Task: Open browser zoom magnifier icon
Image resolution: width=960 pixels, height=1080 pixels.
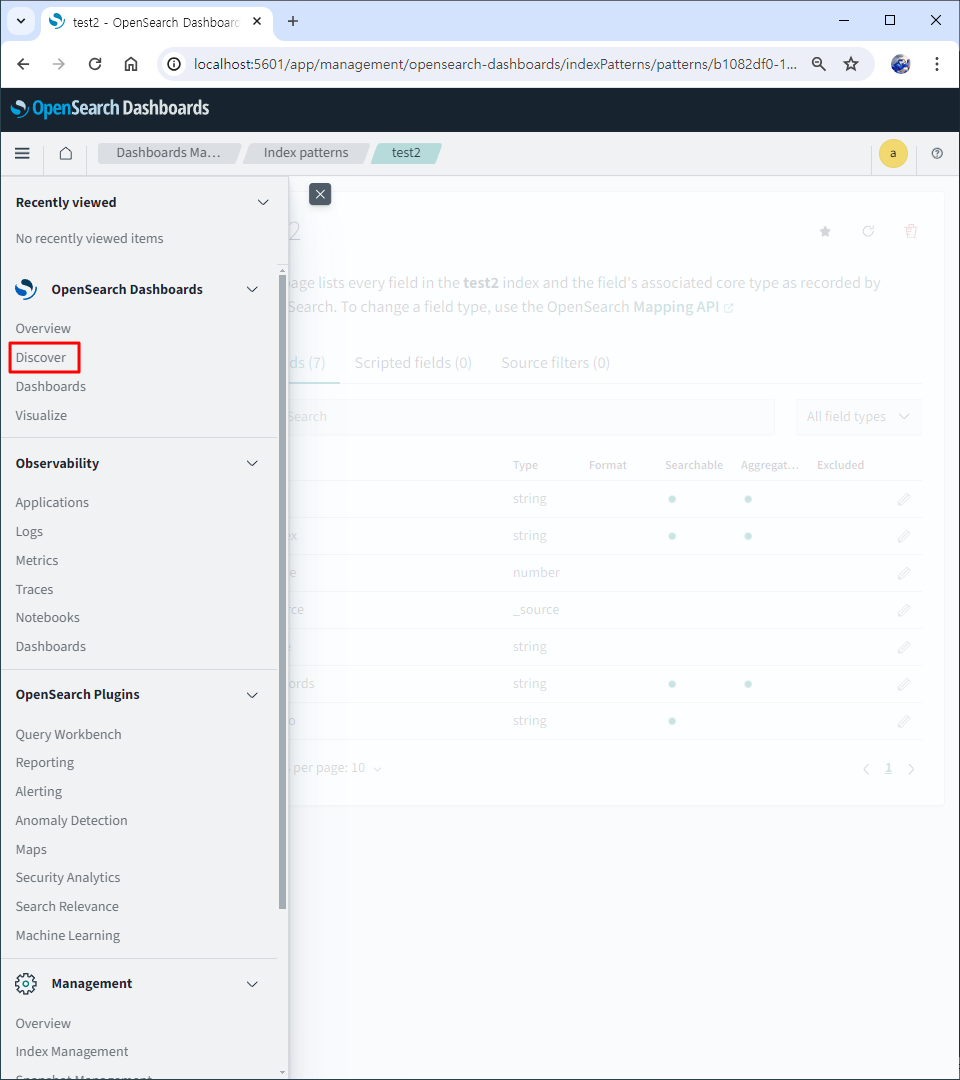Action: tap(818, 64)
